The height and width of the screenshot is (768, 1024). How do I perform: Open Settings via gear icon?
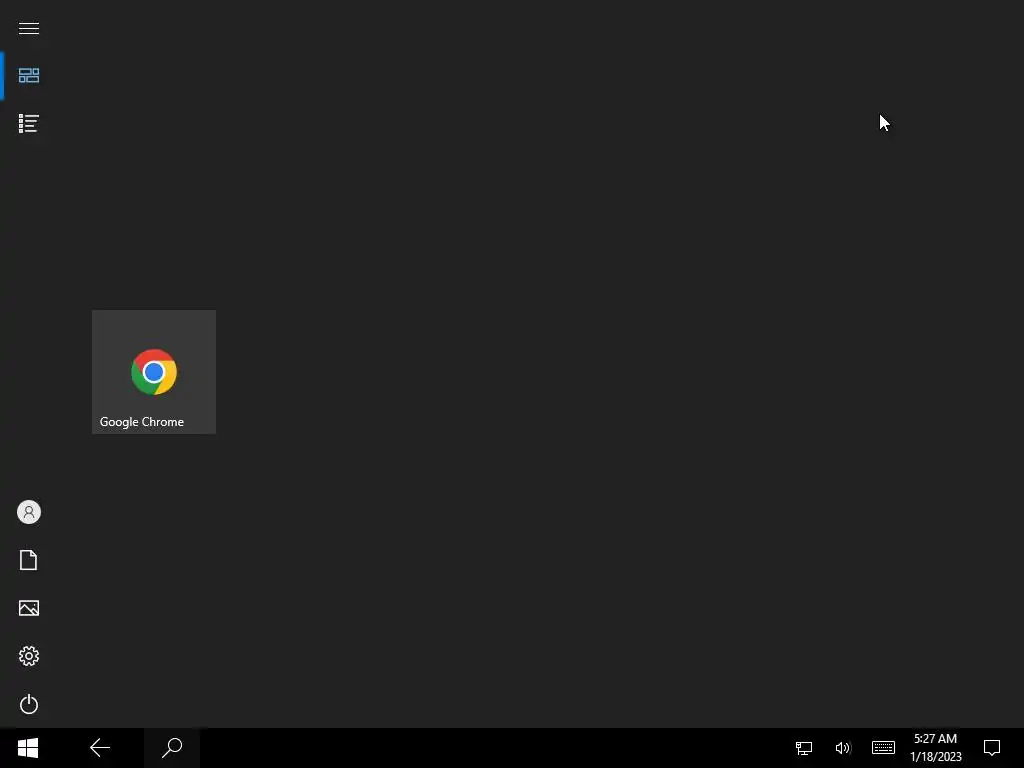coord(29,656)
